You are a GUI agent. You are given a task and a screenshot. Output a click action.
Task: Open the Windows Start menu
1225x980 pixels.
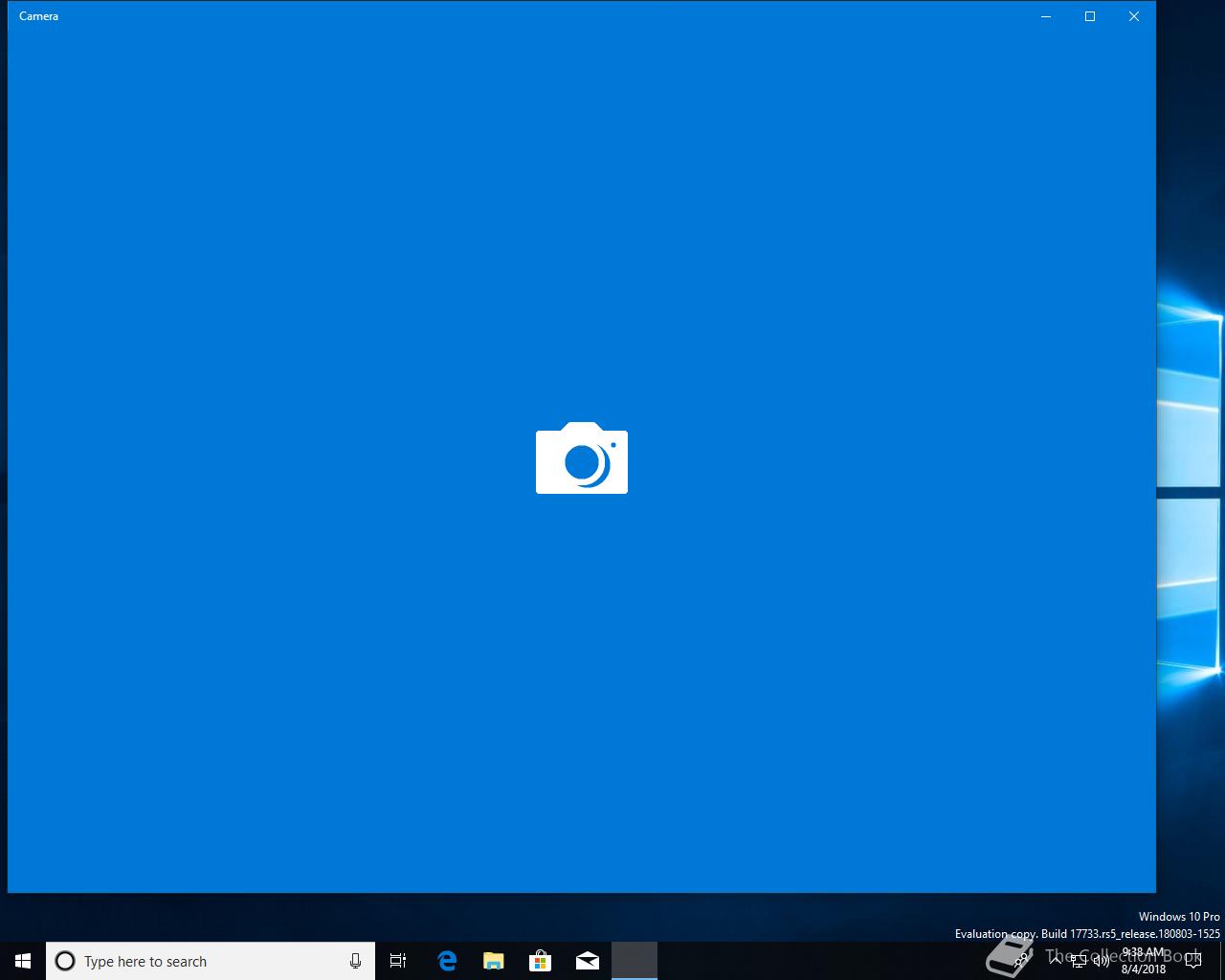pyautogui.click(x=23, y=961)
